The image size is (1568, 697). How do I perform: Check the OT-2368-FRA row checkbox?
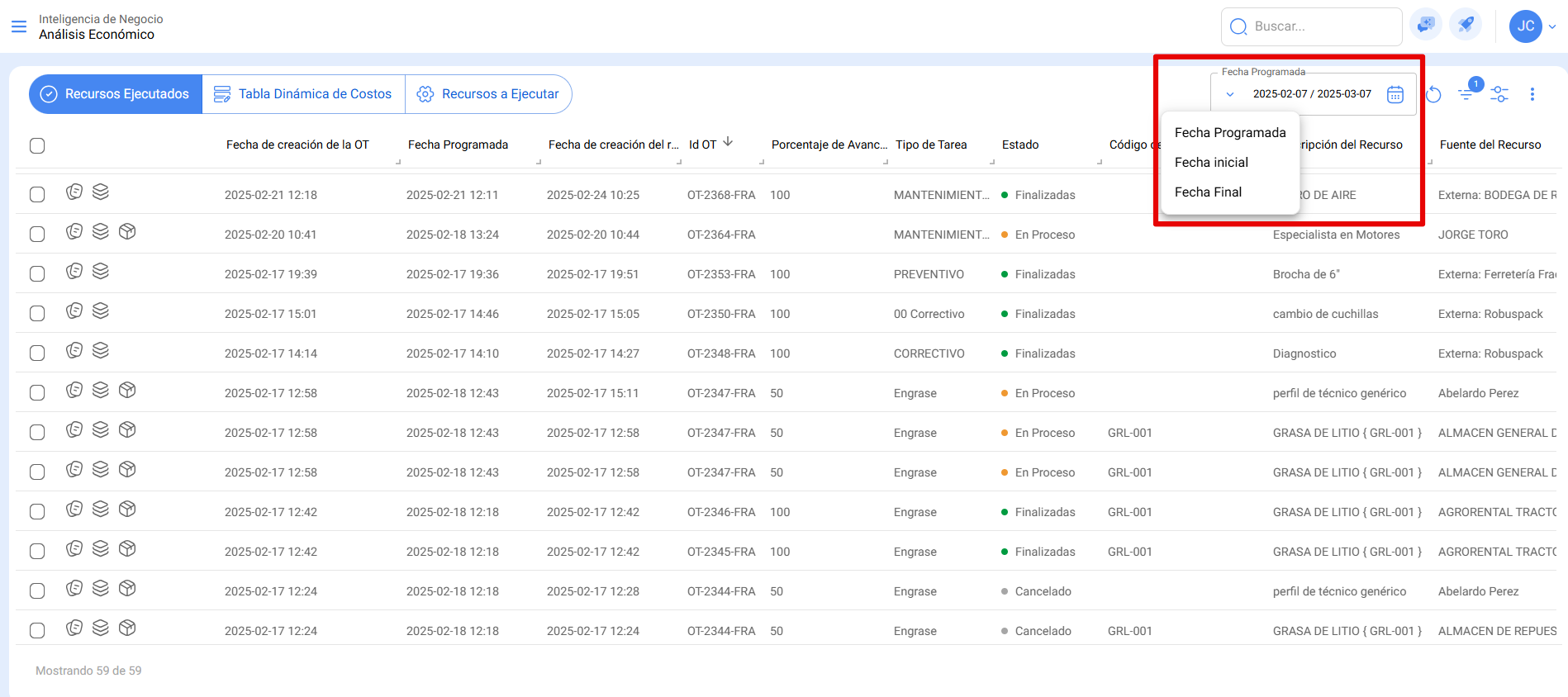click(x=37, y=195)
